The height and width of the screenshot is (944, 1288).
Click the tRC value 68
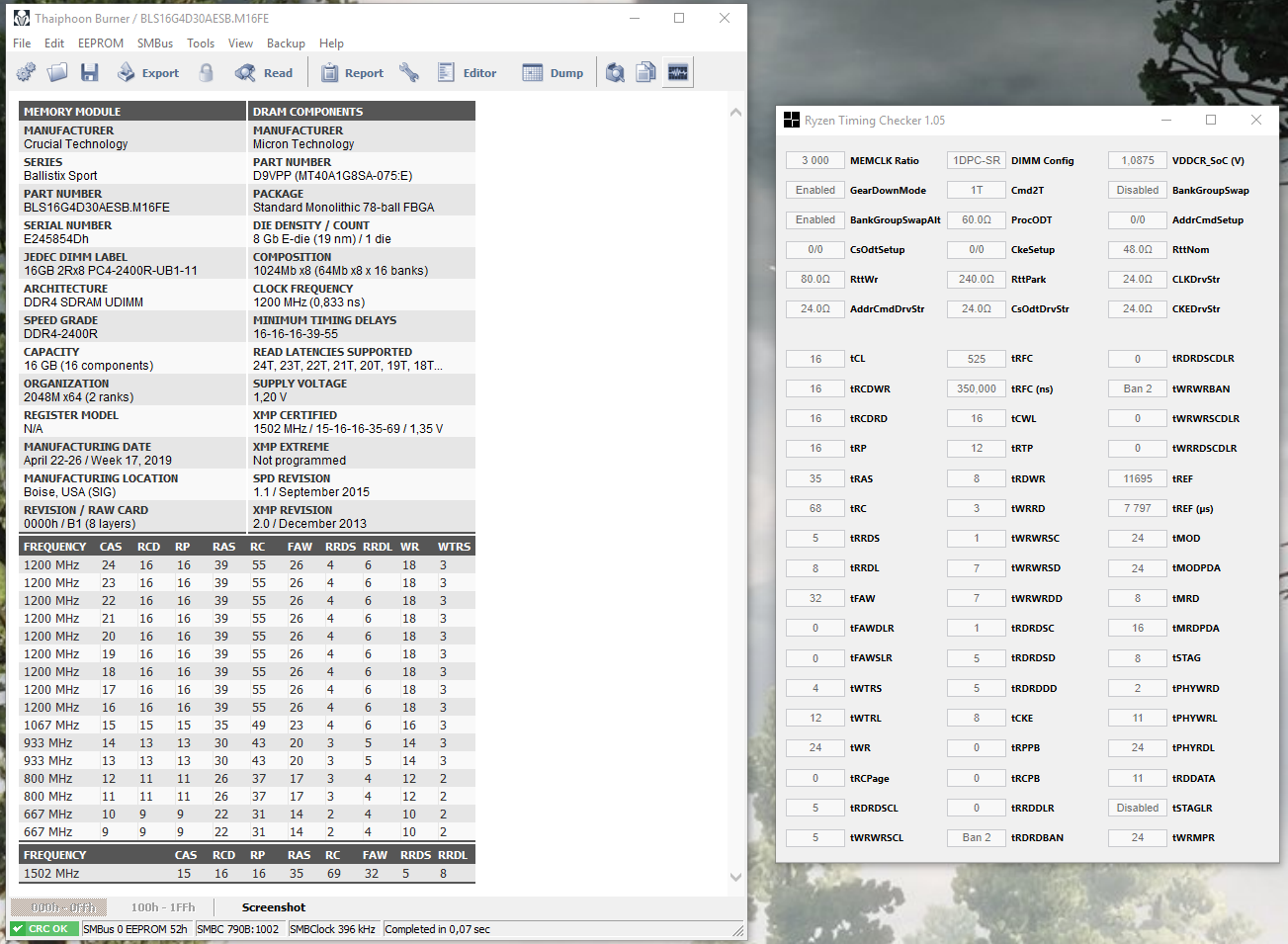point(816,508)
